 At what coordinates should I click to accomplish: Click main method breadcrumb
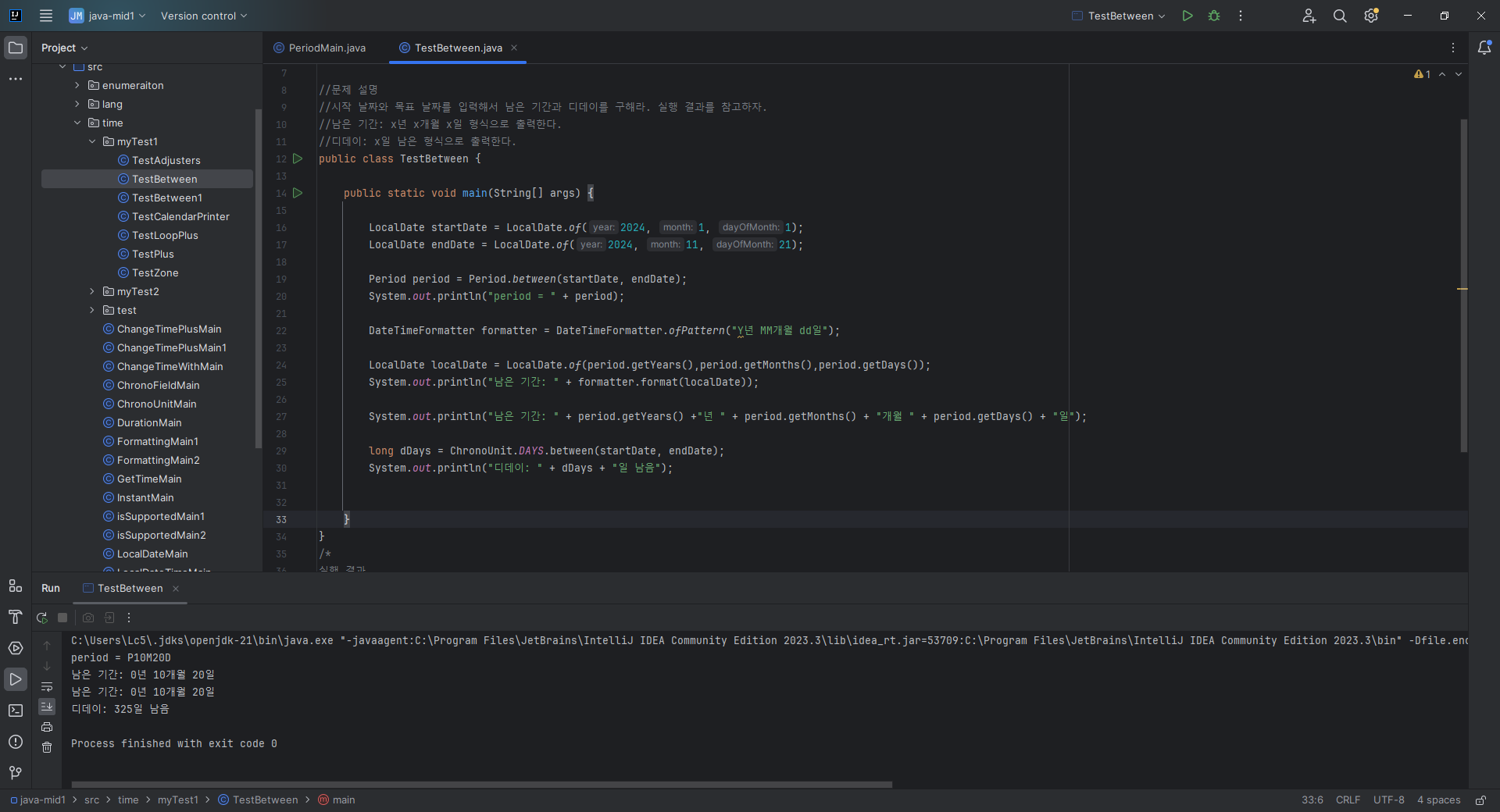337,800
